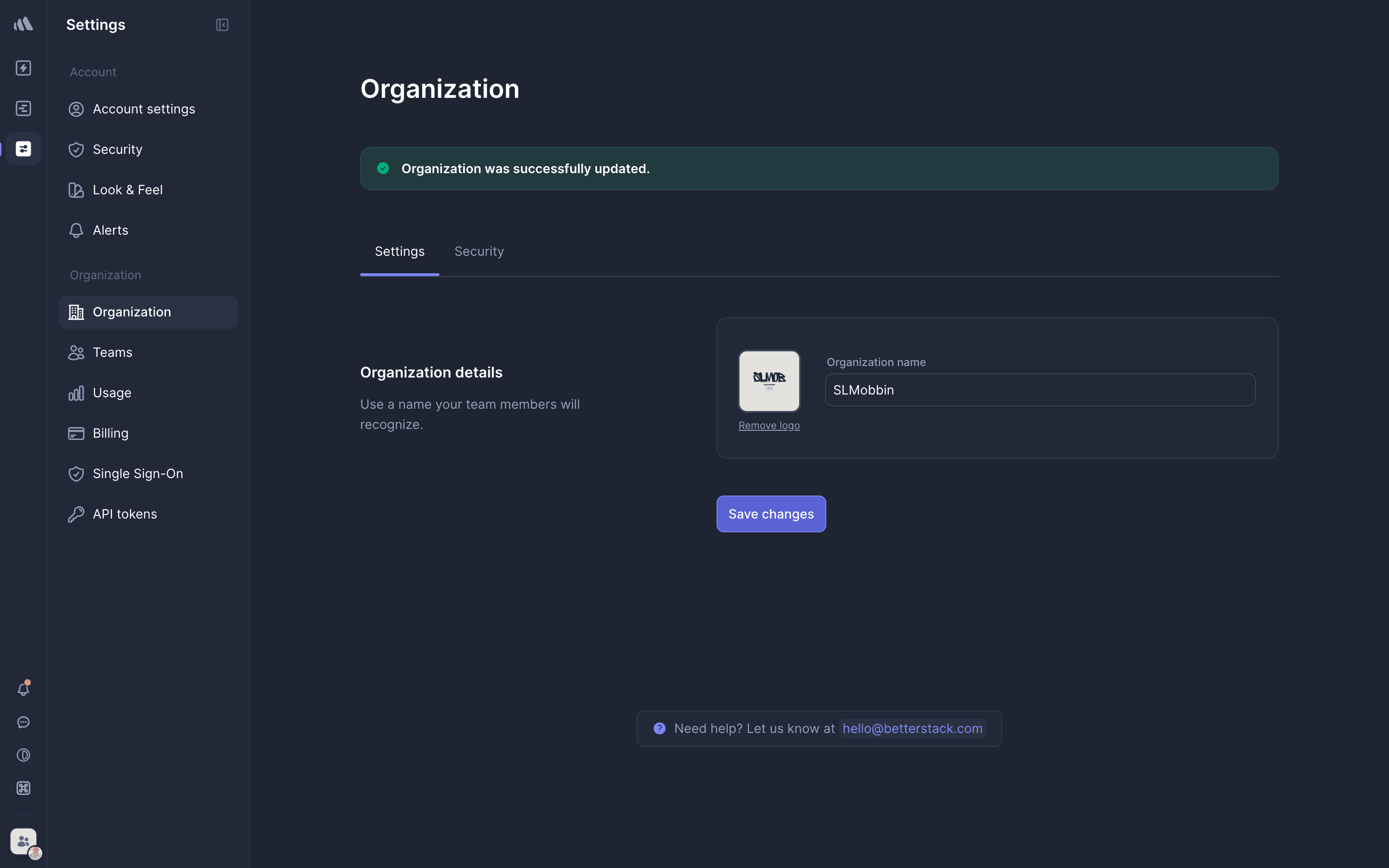Click the circular D icon in rail
The image size is (1389, 868).
[23, 755]
